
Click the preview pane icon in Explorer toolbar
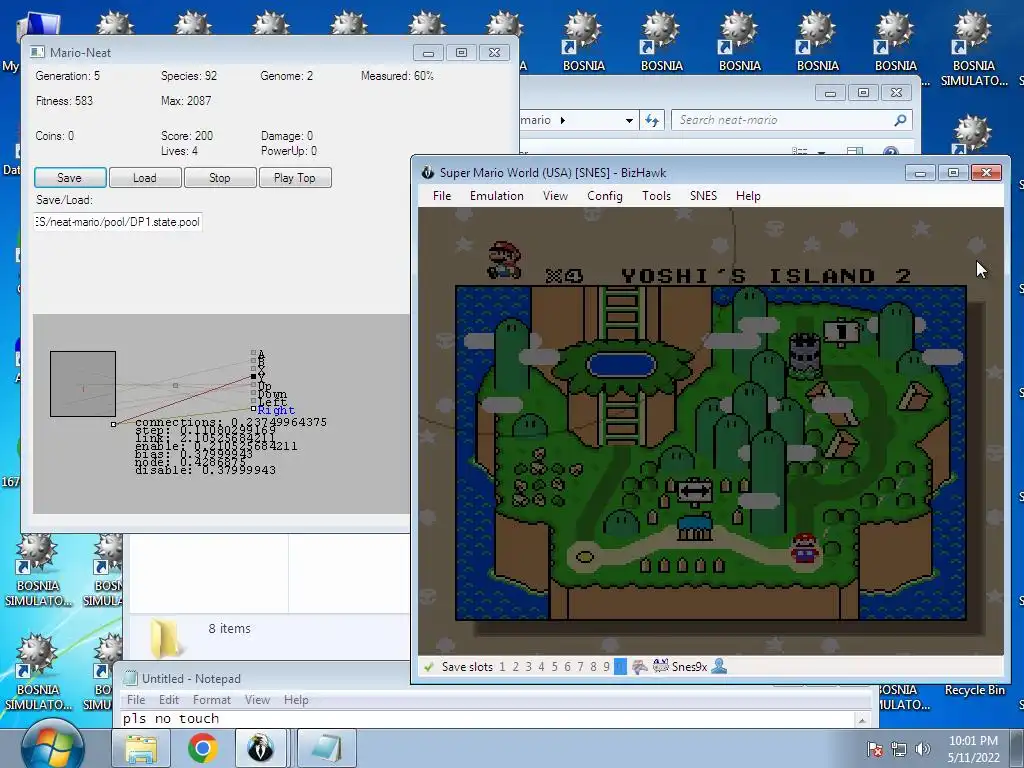click(855, 152)
